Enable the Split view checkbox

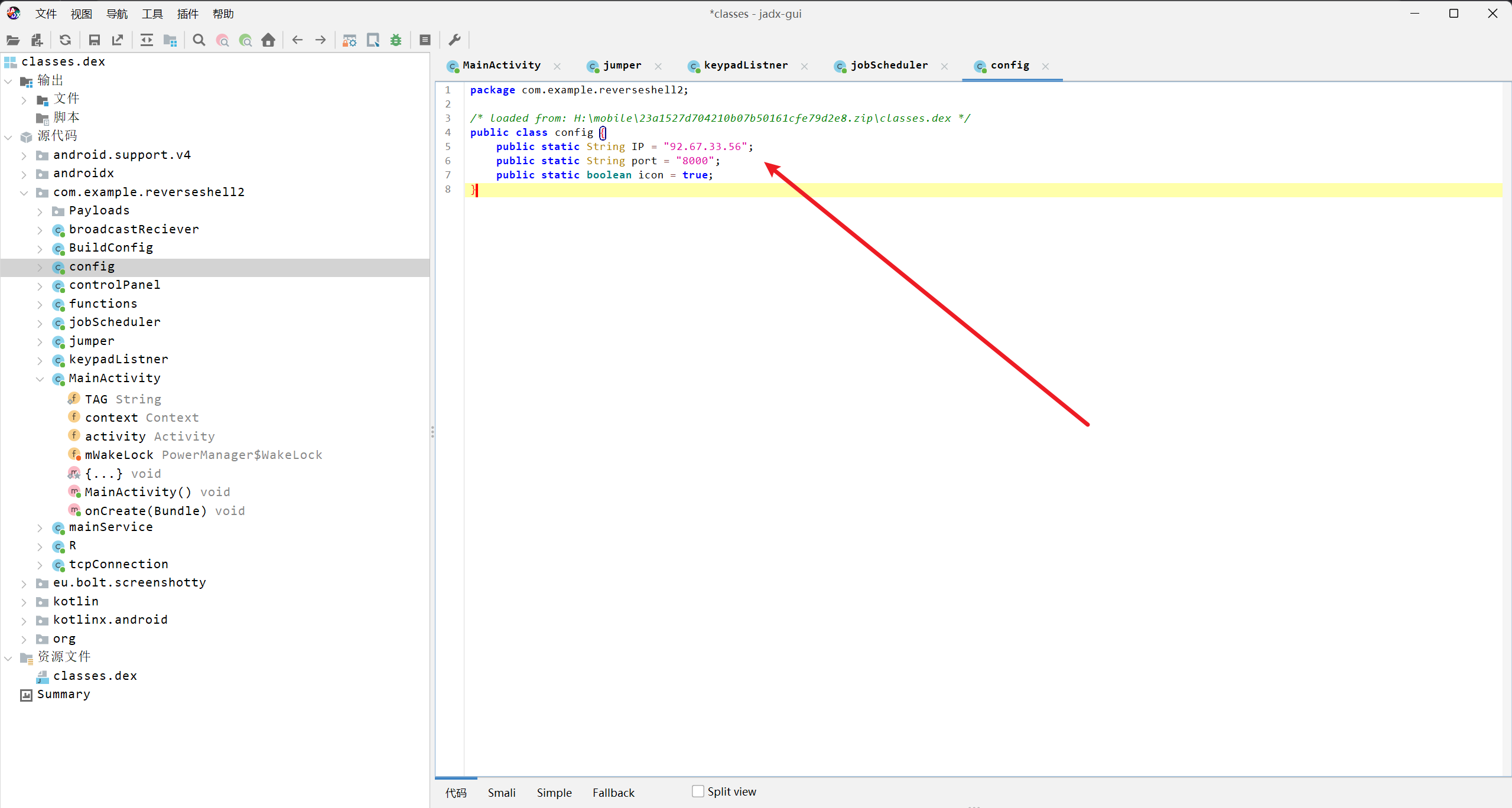[698, 791]
